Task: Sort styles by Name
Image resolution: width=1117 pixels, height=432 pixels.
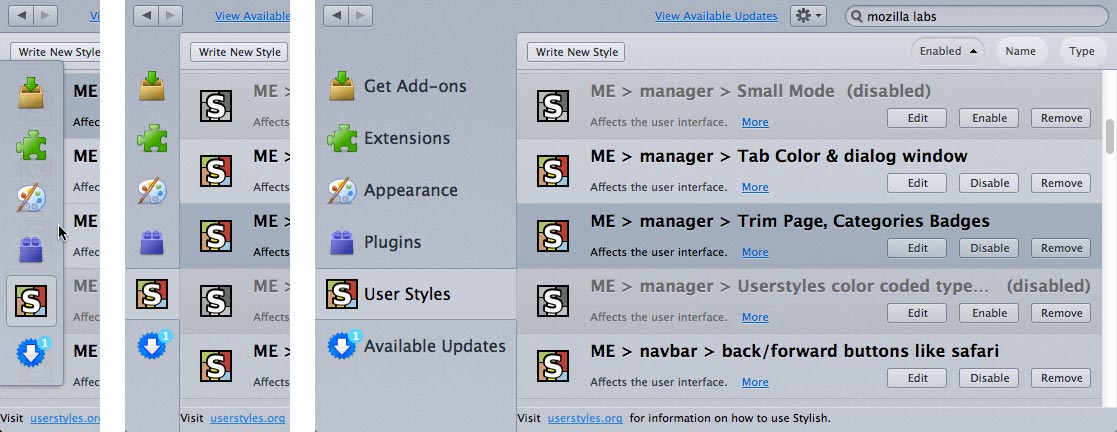Action: tap(1021, 51)
